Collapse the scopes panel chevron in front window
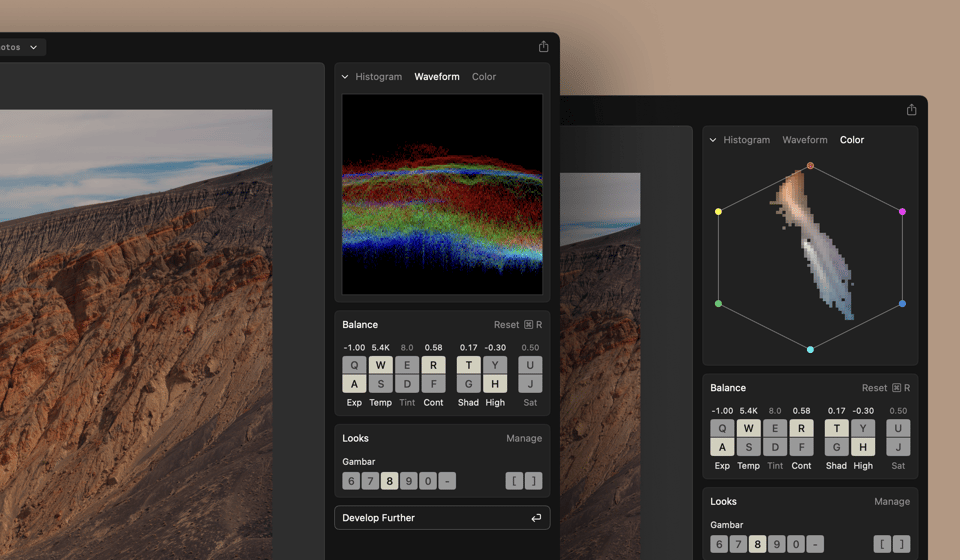 345,77
